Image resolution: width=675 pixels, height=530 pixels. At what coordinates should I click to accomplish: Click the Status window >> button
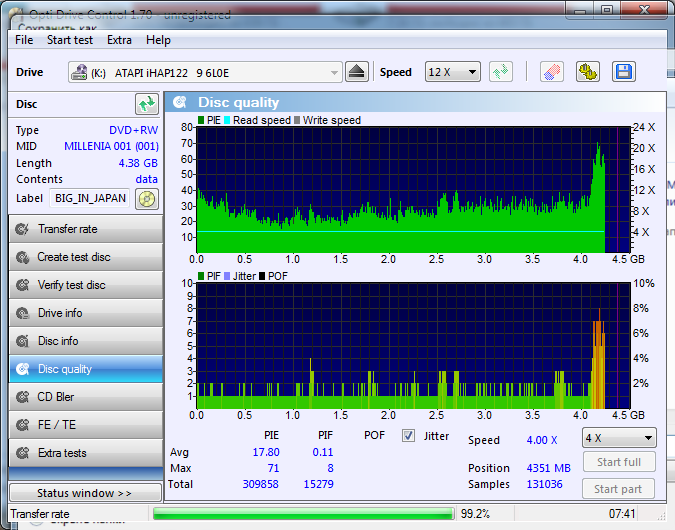(84, 493)
